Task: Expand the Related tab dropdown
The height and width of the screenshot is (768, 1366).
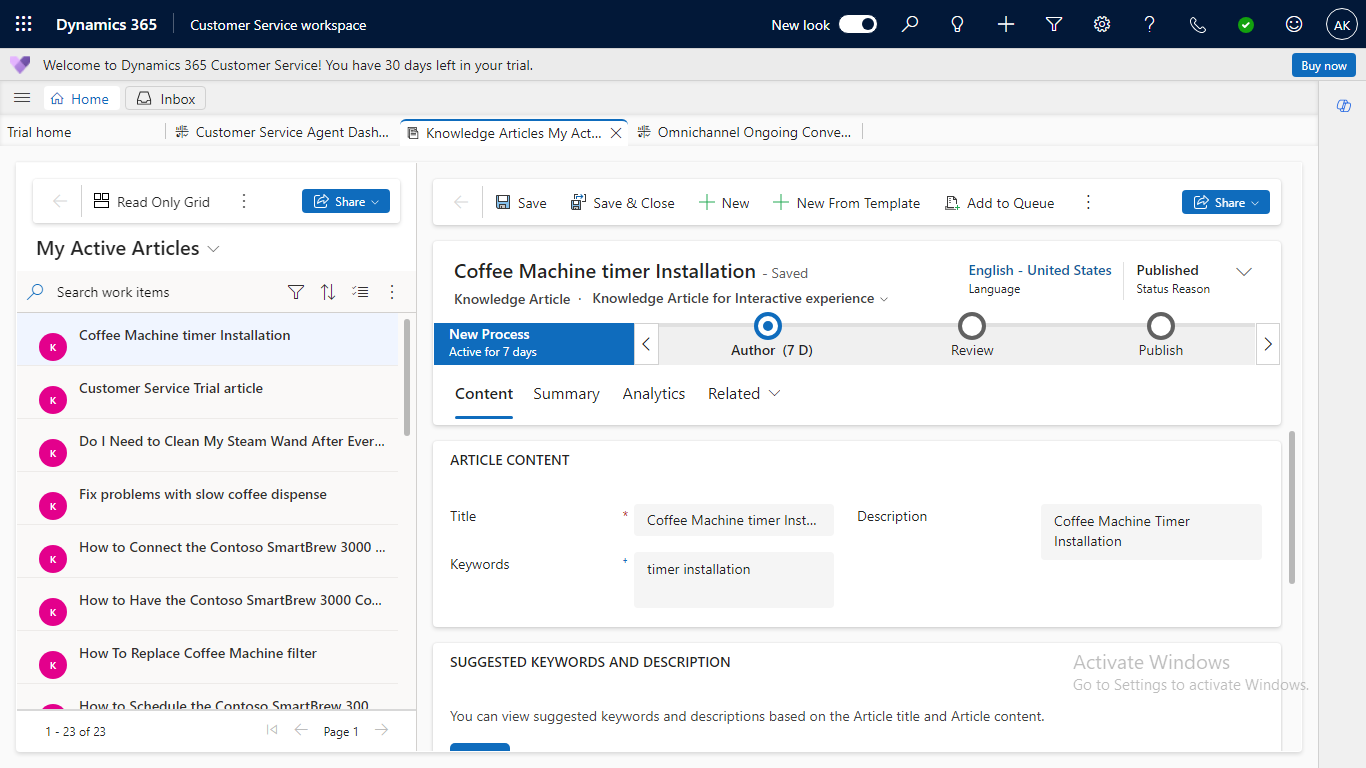Action: click(744, 394)
